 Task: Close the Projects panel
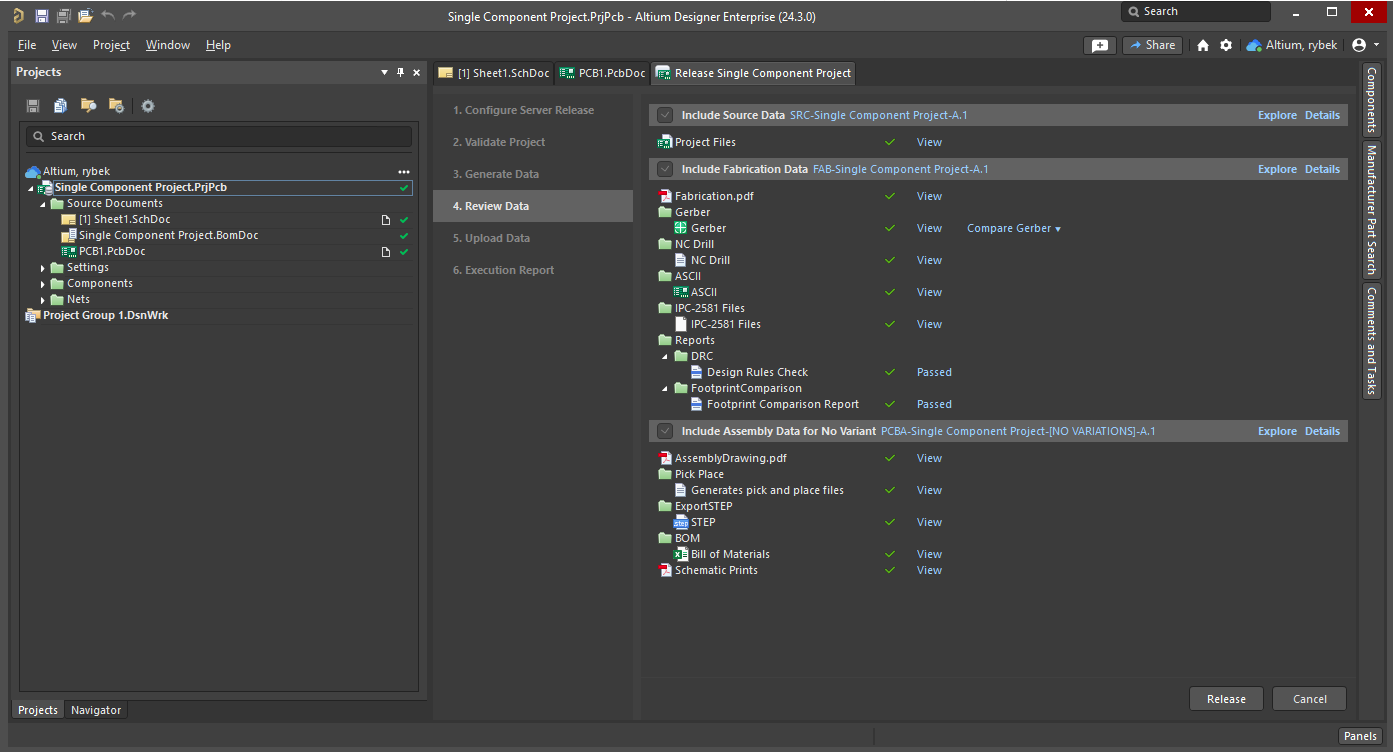(x=417, y=72)
